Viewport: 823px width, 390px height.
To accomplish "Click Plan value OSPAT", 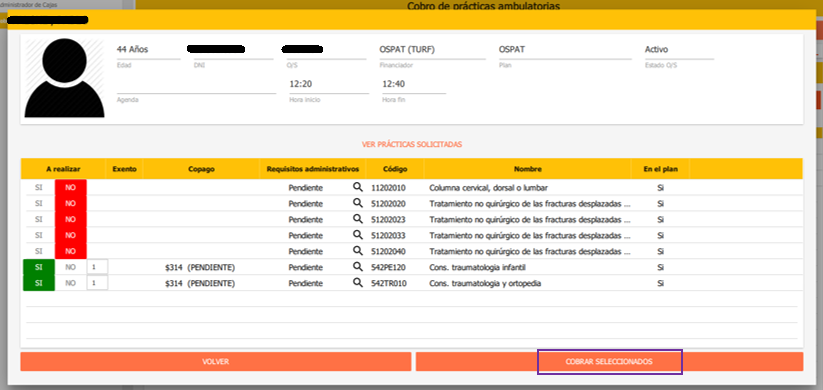I will tap(512, 50).
